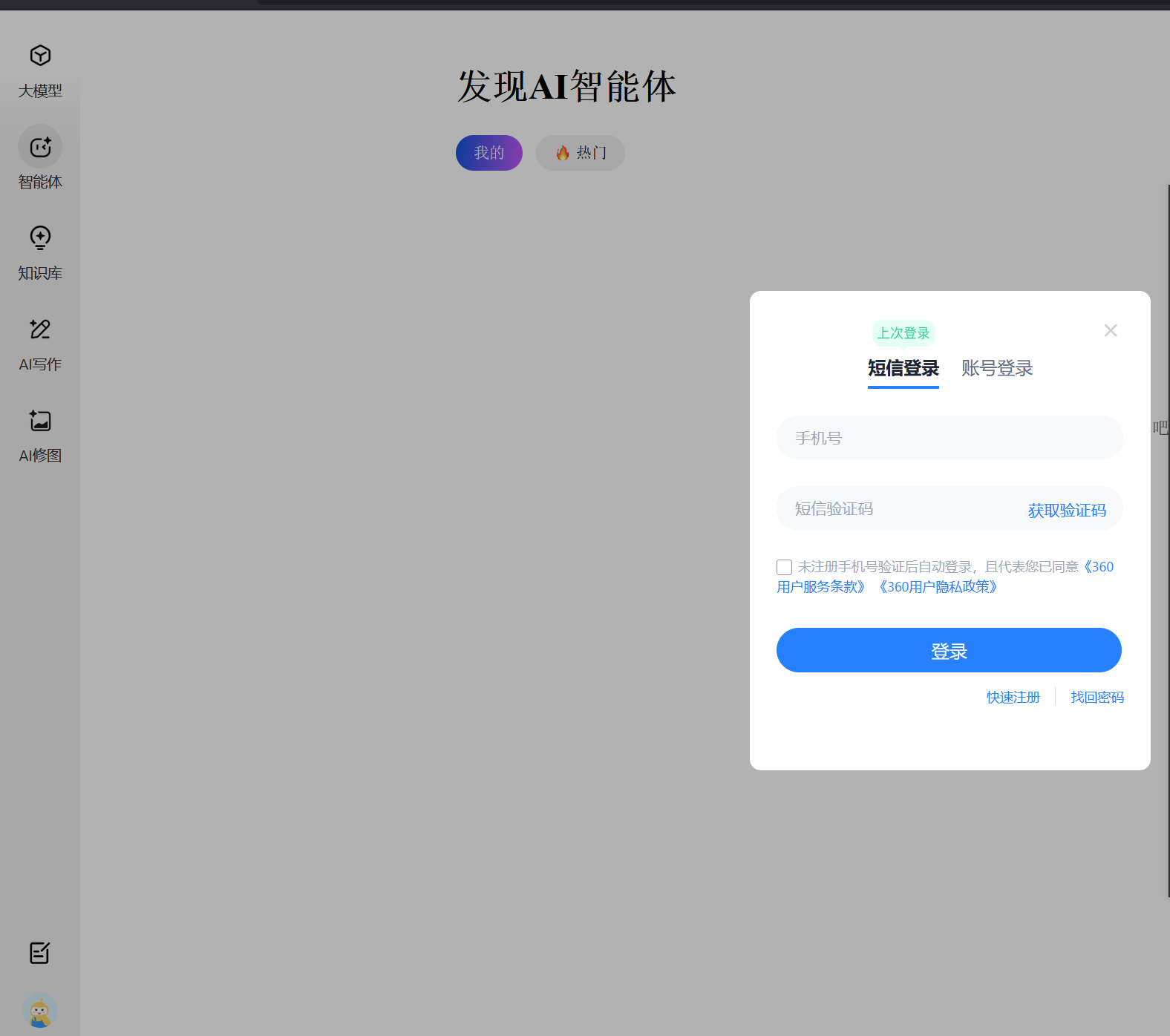1170x1036 pixels.
Task: Open the 知识库 lightbulb icon
Action: tap(40, 238)
